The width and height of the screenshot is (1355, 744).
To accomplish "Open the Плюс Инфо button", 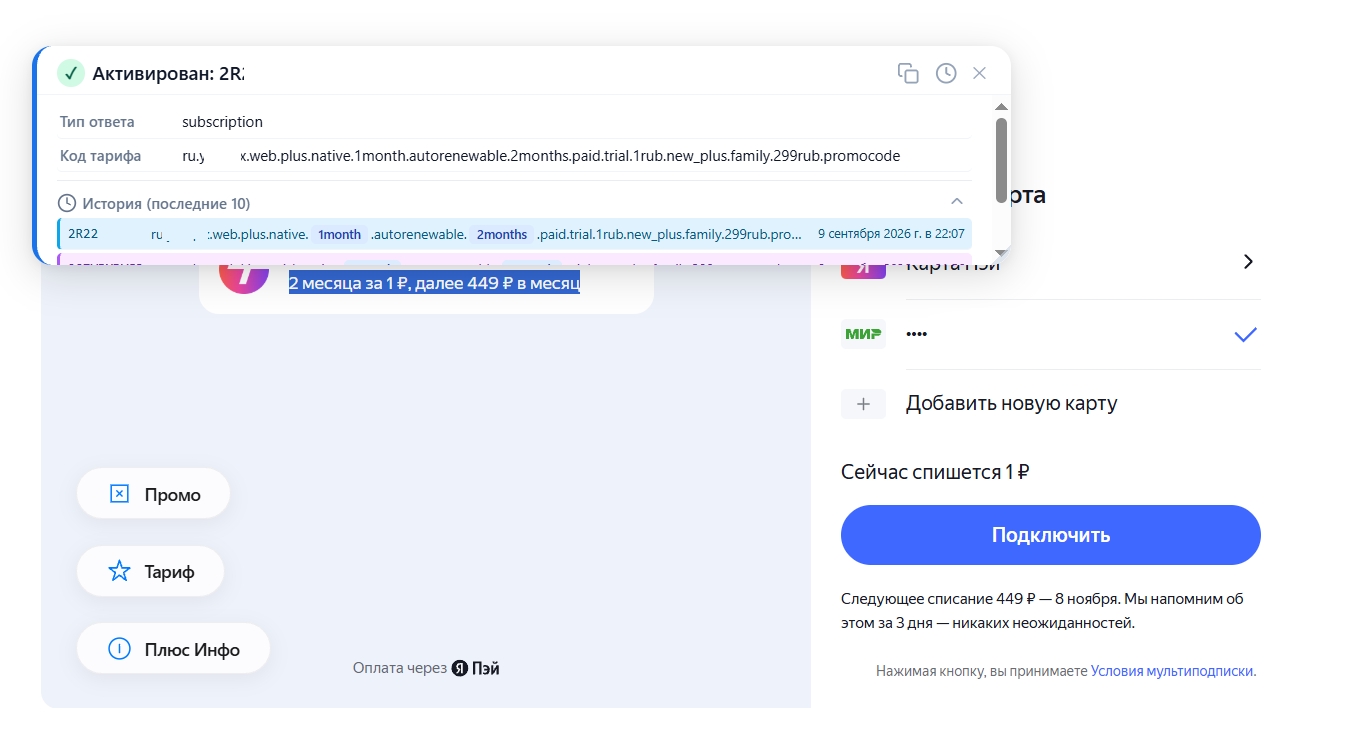I will click(173, 649).
